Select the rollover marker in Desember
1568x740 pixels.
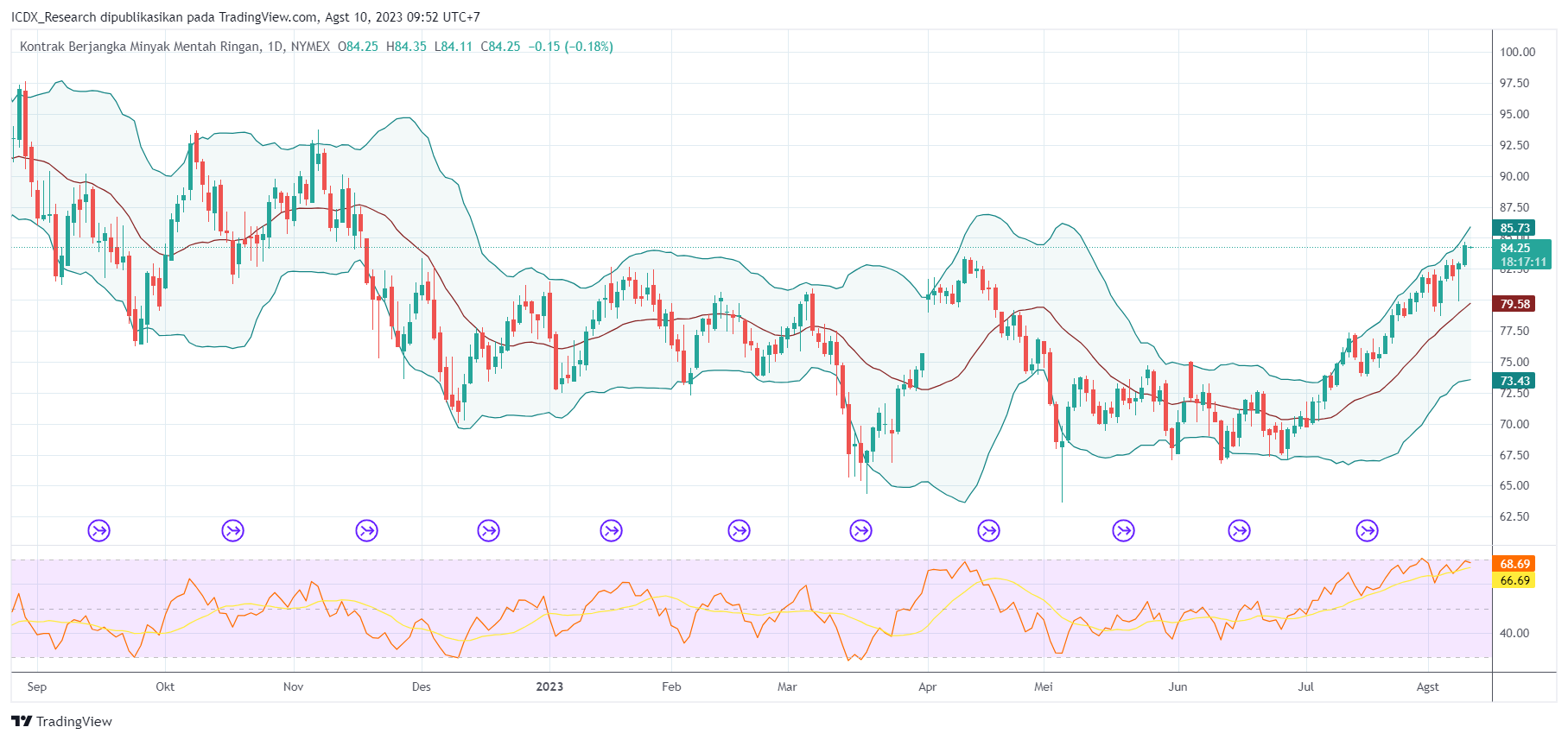tap(489, 530)
